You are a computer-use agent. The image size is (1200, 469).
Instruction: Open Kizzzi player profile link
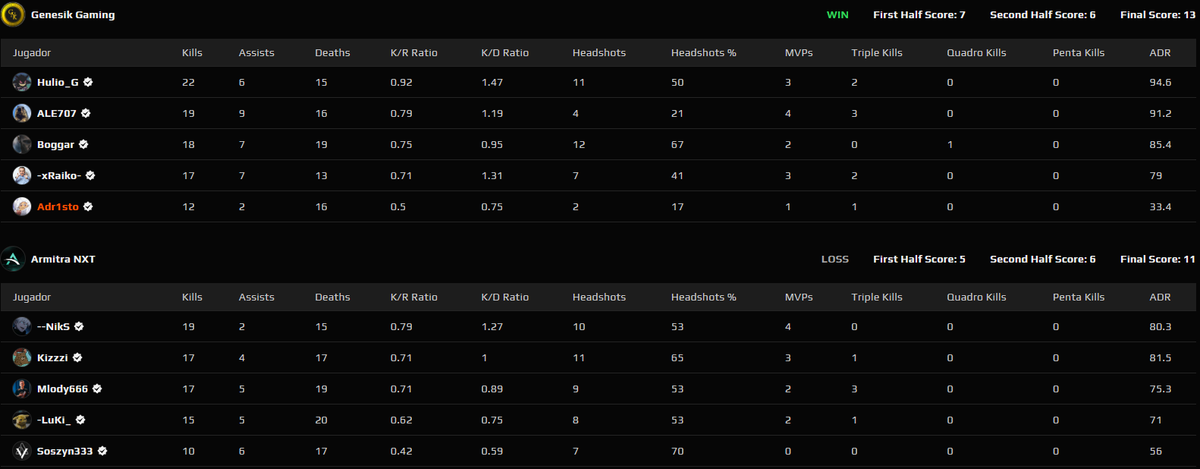[x=52, y=357]
